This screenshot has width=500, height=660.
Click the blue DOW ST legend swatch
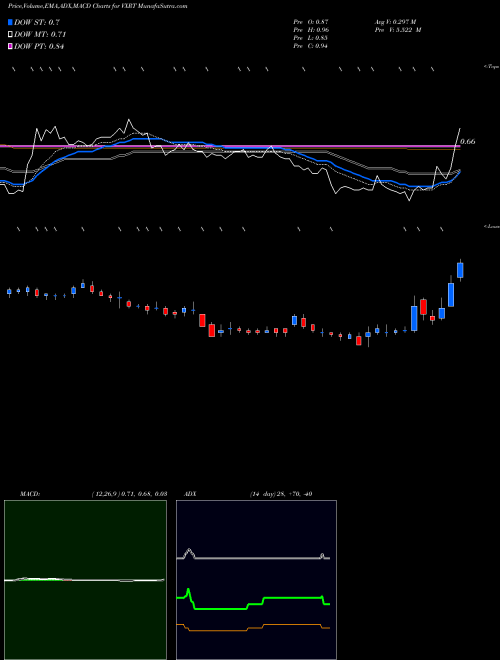pos(11,22)
